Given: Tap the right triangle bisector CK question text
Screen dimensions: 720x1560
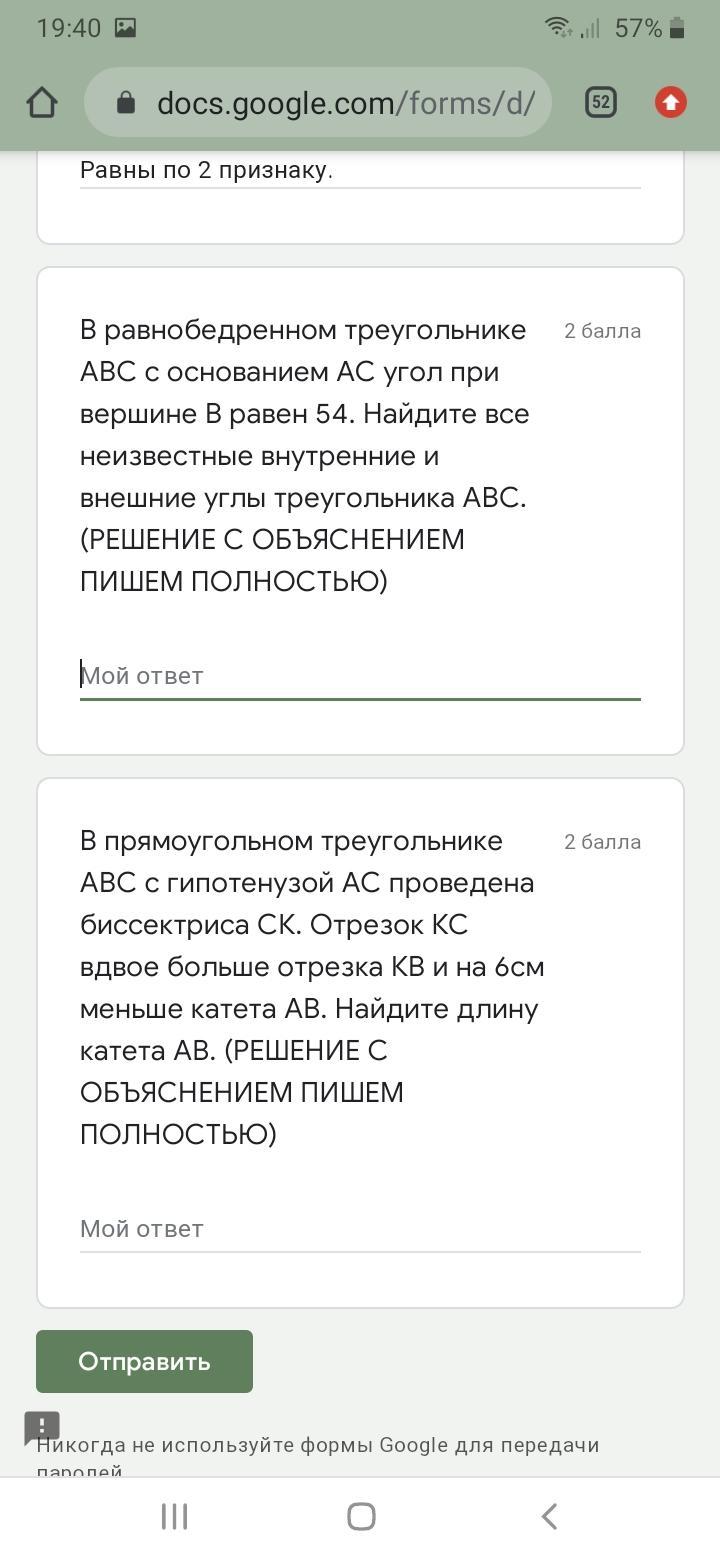Looking at the screenshot, I should pos(310,987).
